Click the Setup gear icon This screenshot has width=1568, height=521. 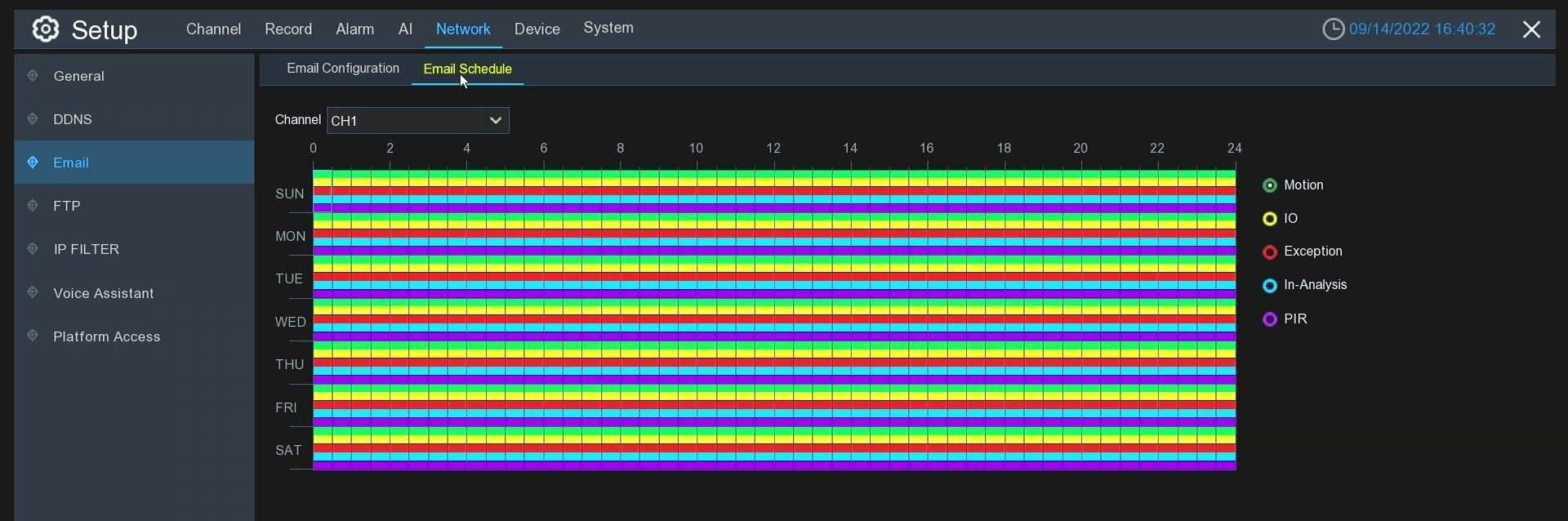[x=46, y=29]
